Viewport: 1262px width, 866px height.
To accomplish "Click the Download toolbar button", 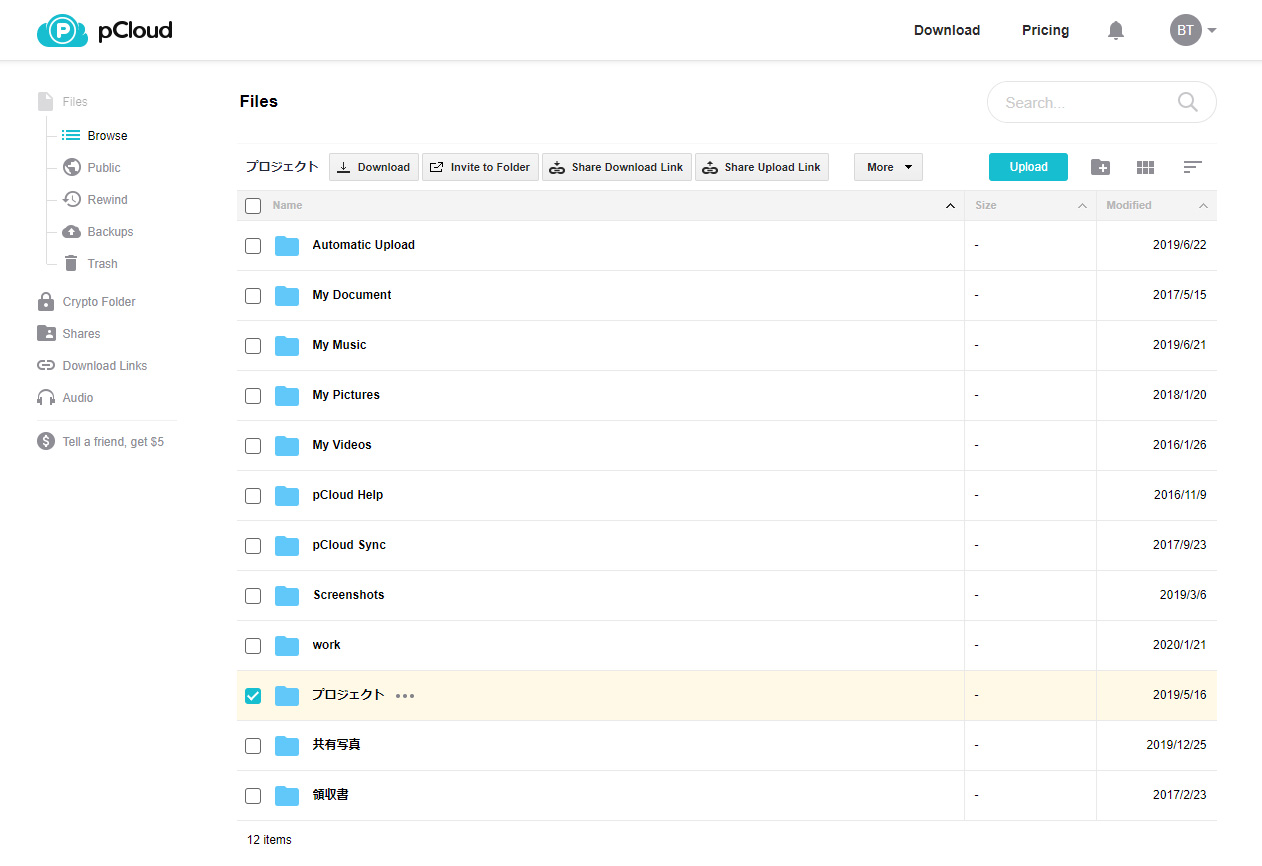I will tap(374, 167).
